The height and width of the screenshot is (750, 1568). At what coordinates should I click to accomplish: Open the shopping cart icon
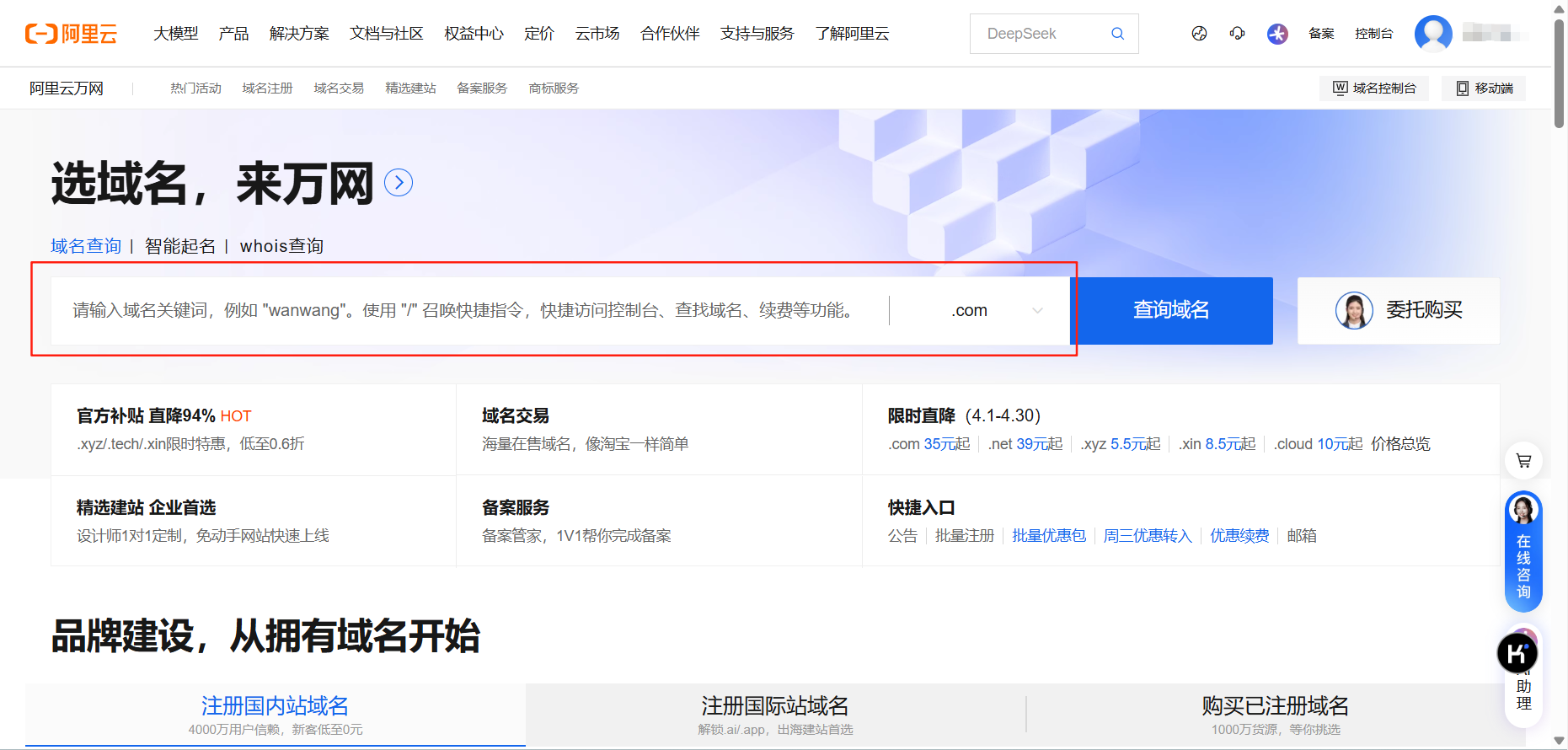tap(1523, 461)
